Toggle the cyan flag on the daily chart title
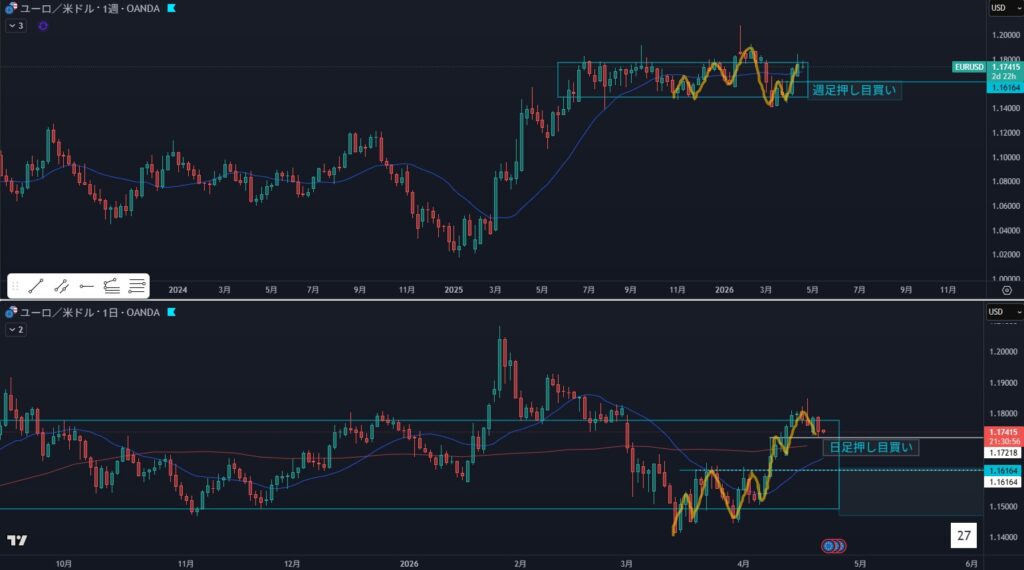1024x570 pixels. (172, 313)
